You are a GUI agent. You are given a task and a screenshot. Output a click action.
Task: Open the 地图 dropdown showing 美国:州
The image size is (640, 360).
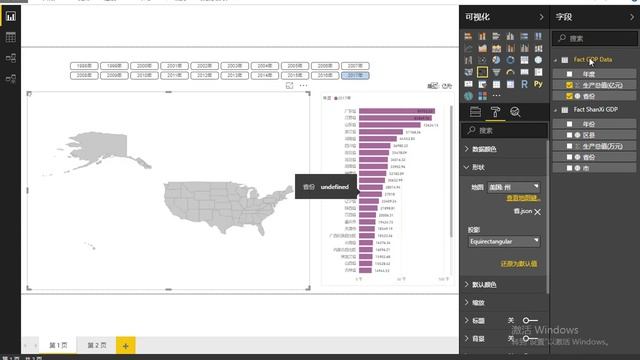coord(514,187)
